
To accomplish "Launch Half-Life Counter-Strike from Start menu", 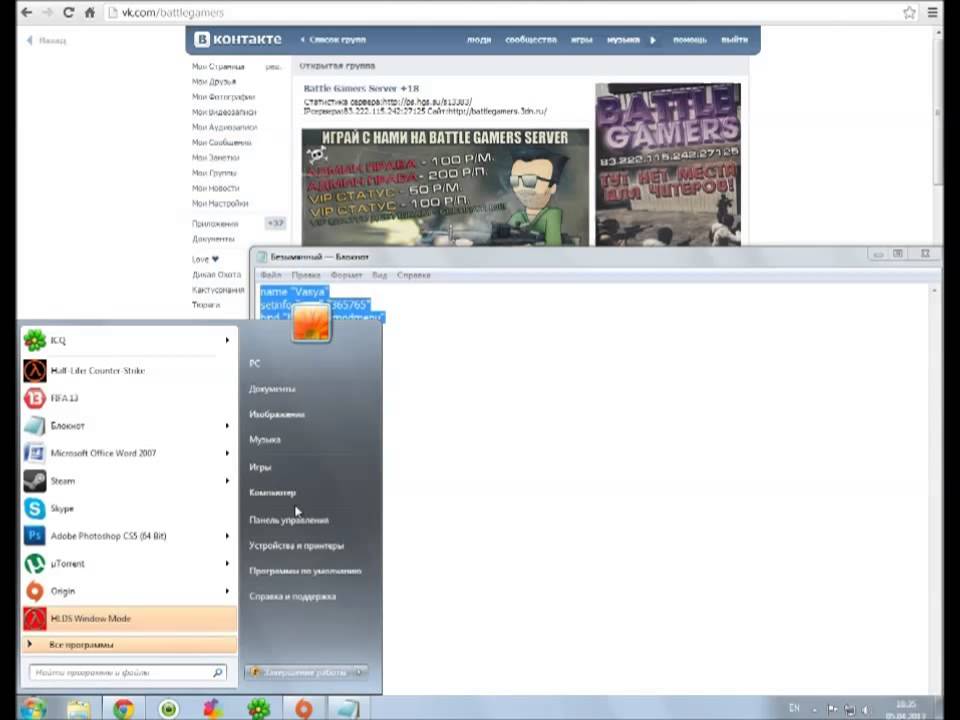I will point(129,370).
